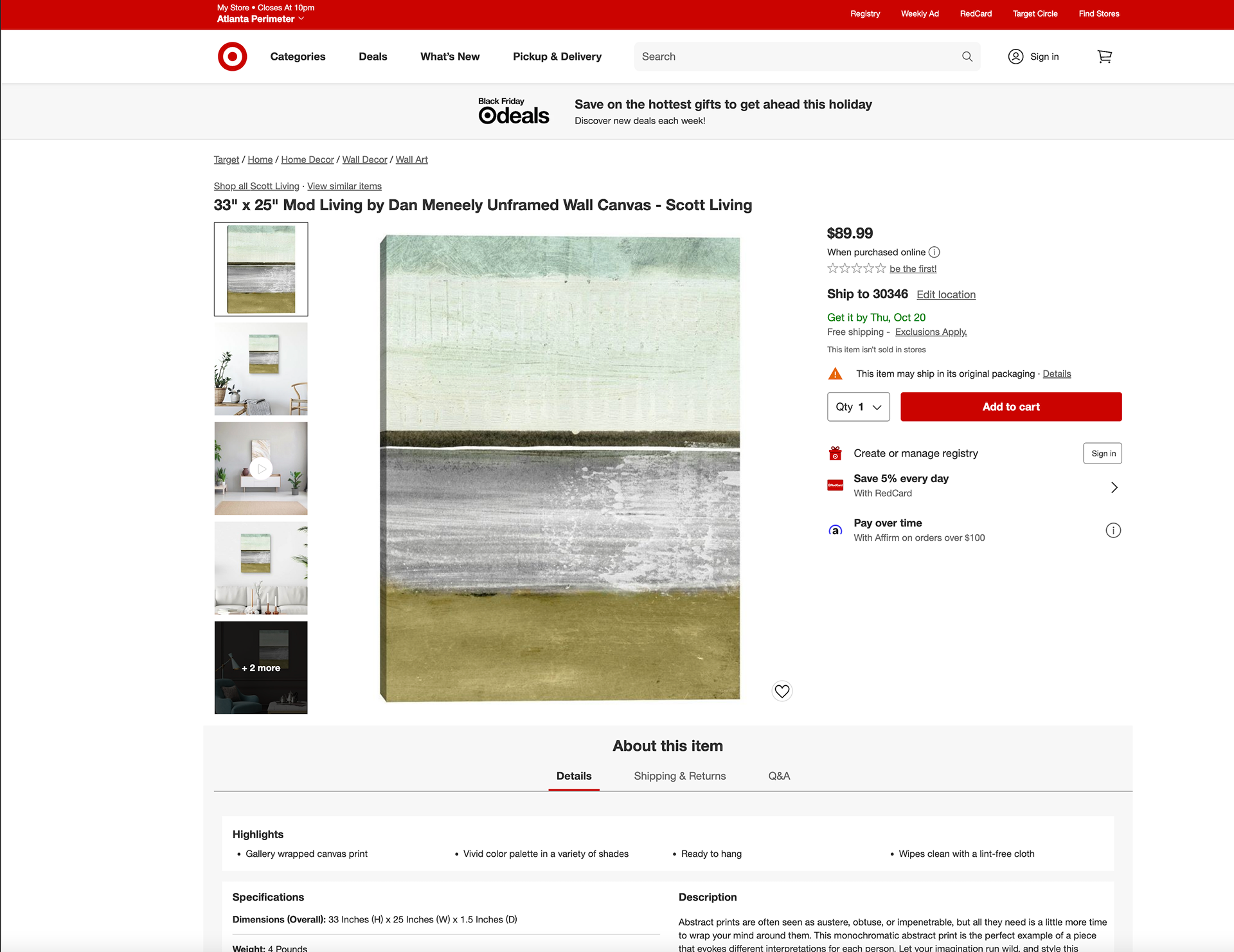1234x952 pixels.
Task: Click the main canvas product image
Action: point(559,469)
